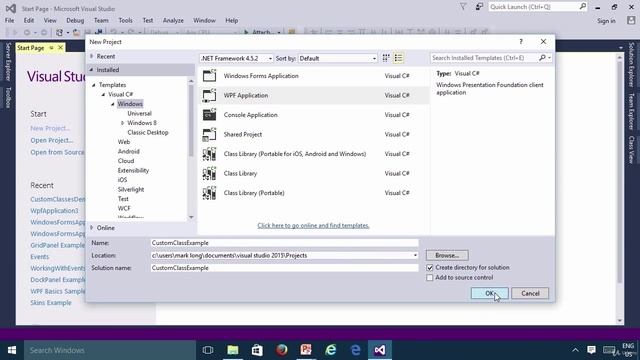
Task: Select the Class Library (Portable) template
Action: tap(313, 193)
